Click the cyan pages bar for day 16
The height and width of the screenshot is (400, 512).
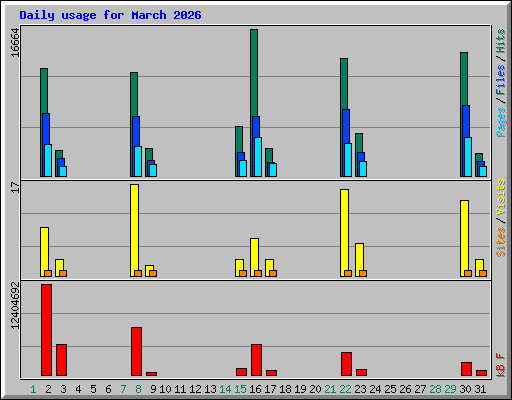(x=258, y=157)
